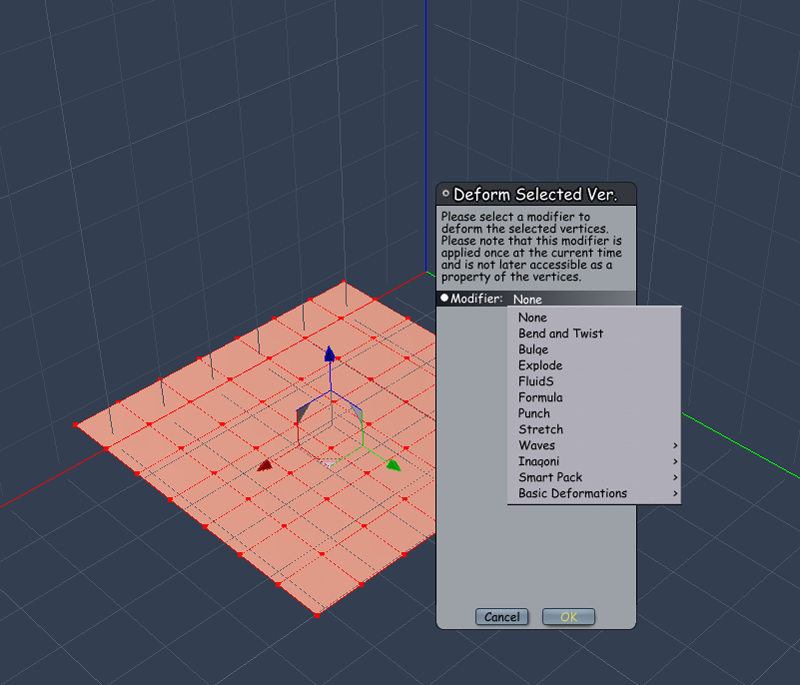Choose the Bulge modifier

click(x=594, y=349)
